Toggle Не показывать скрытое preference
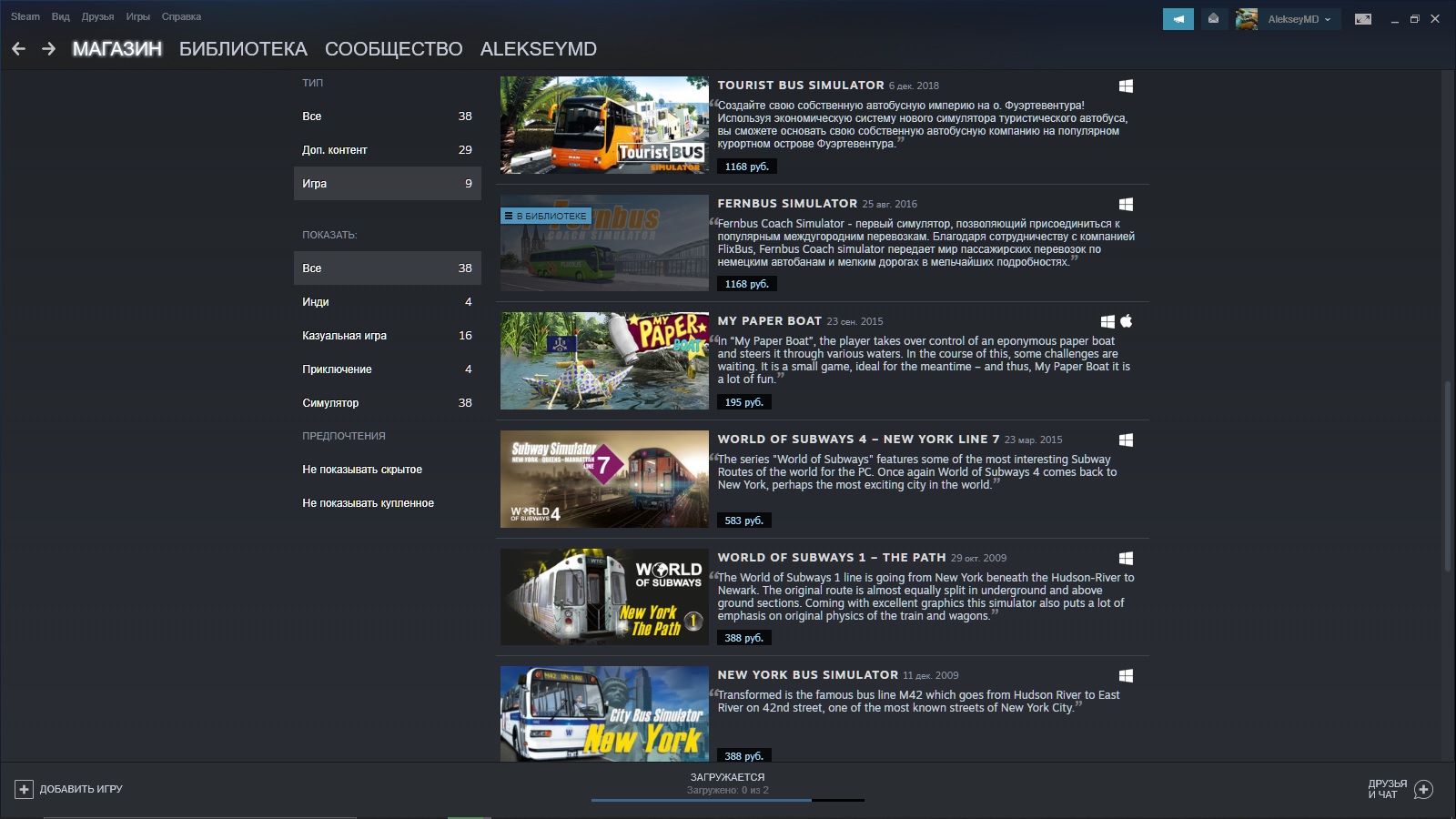The image size is (1456, 819). point(388,470)
